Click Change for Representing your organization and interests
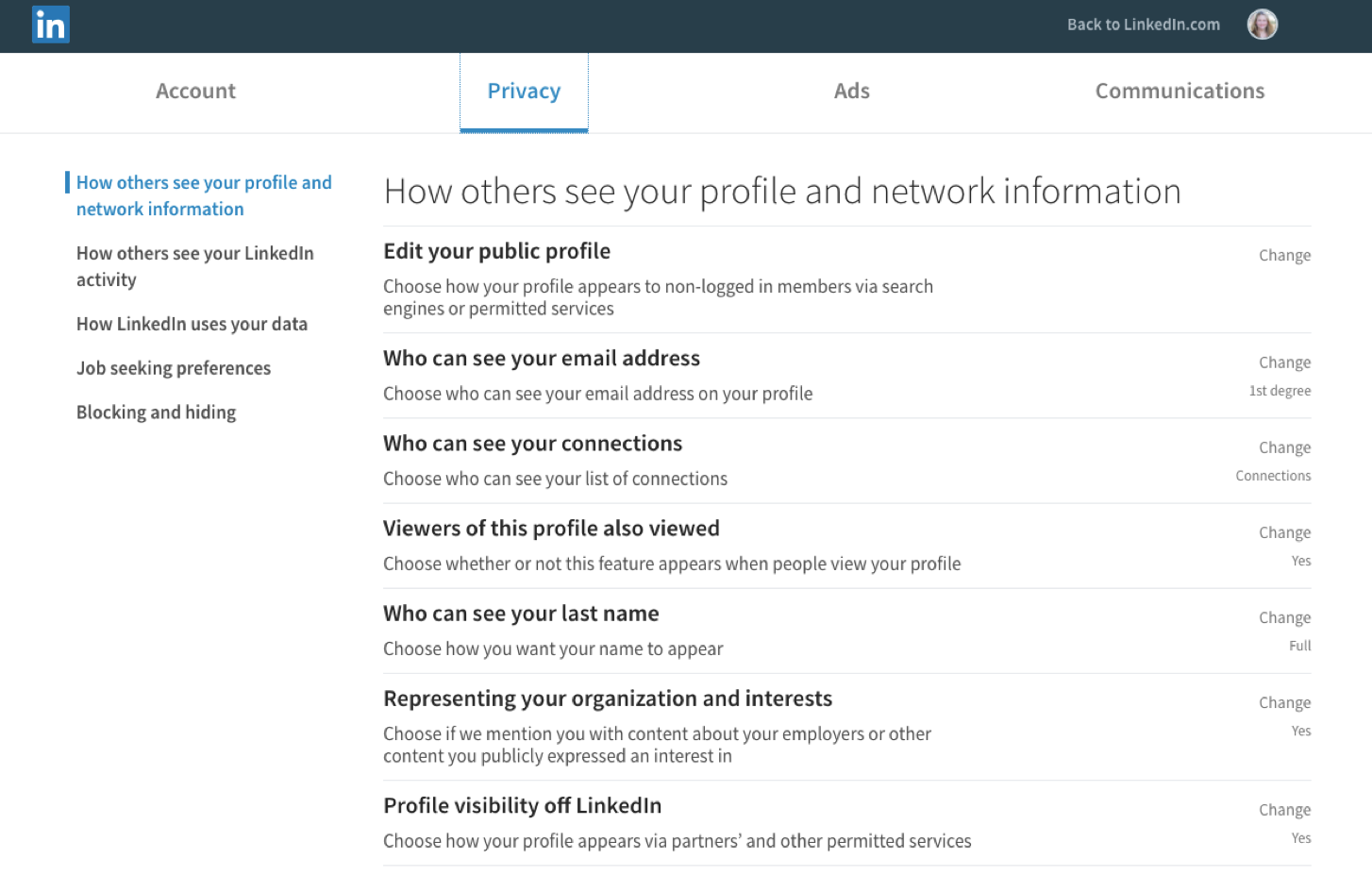This screenshot has width=1372, height=876. (1284, 703)
